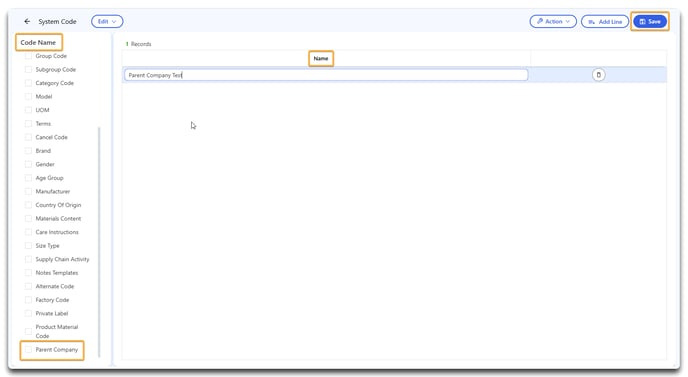Select the Manufacturer code checkbox
The height and width of the screenshot is (377, 688).
click(x=29, y=191)
